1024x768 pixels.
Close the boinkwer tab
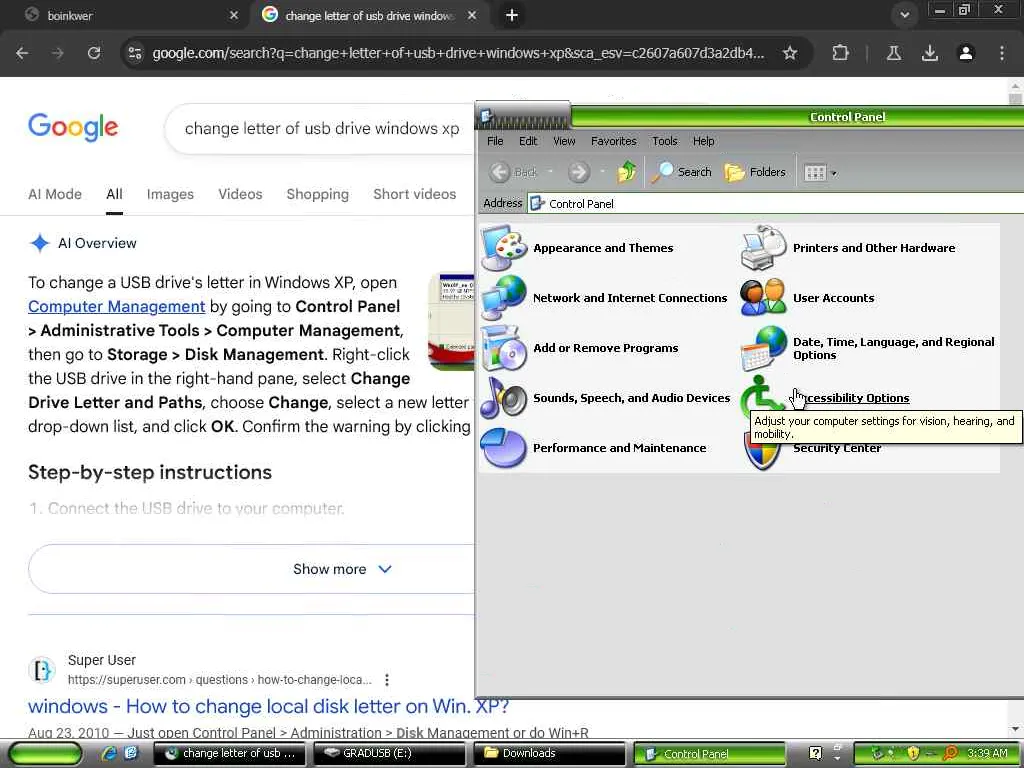[x=234, y=15]
